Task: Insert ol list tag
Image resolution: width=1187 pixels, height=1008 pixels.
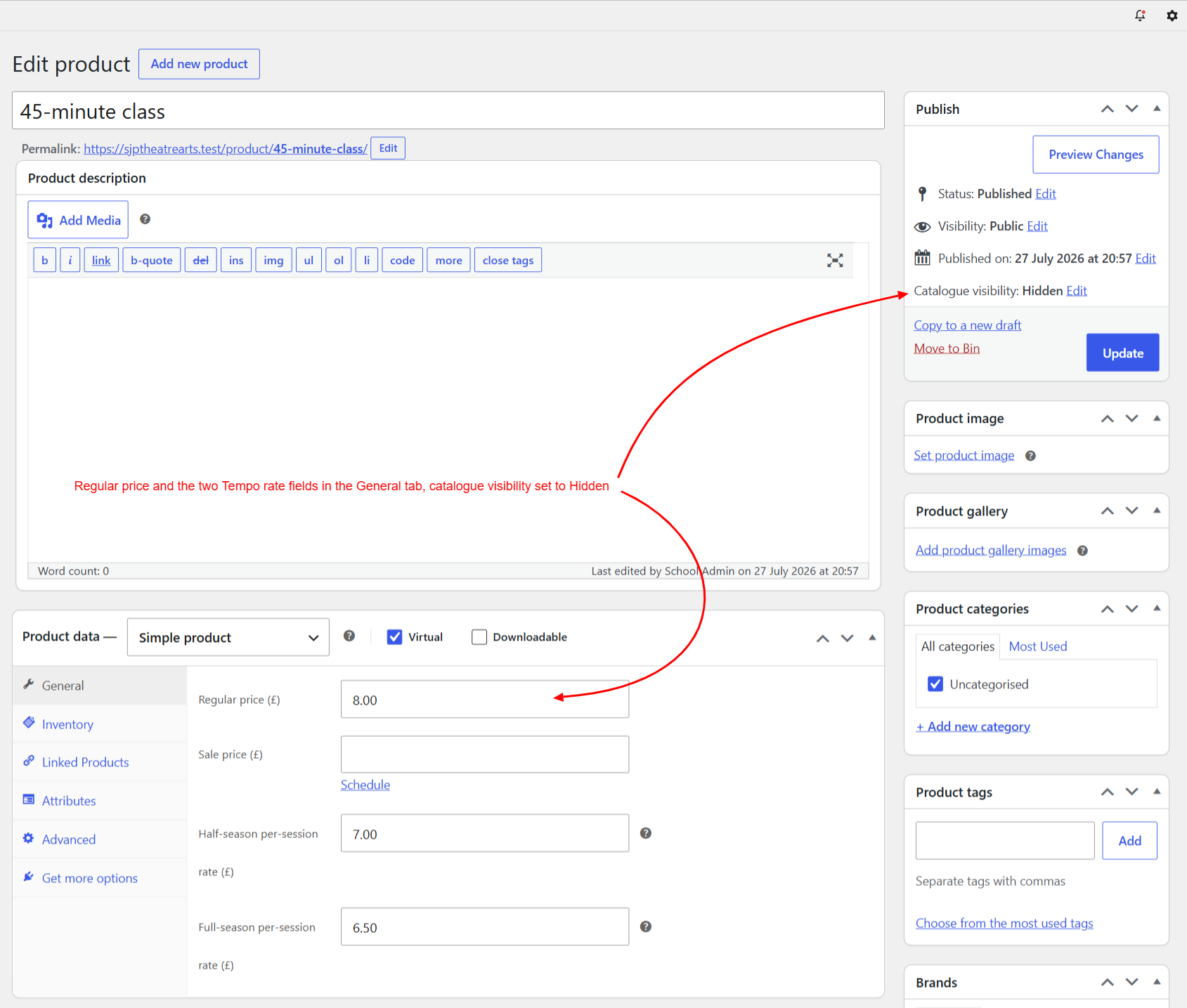Action: tap(339, 260)
